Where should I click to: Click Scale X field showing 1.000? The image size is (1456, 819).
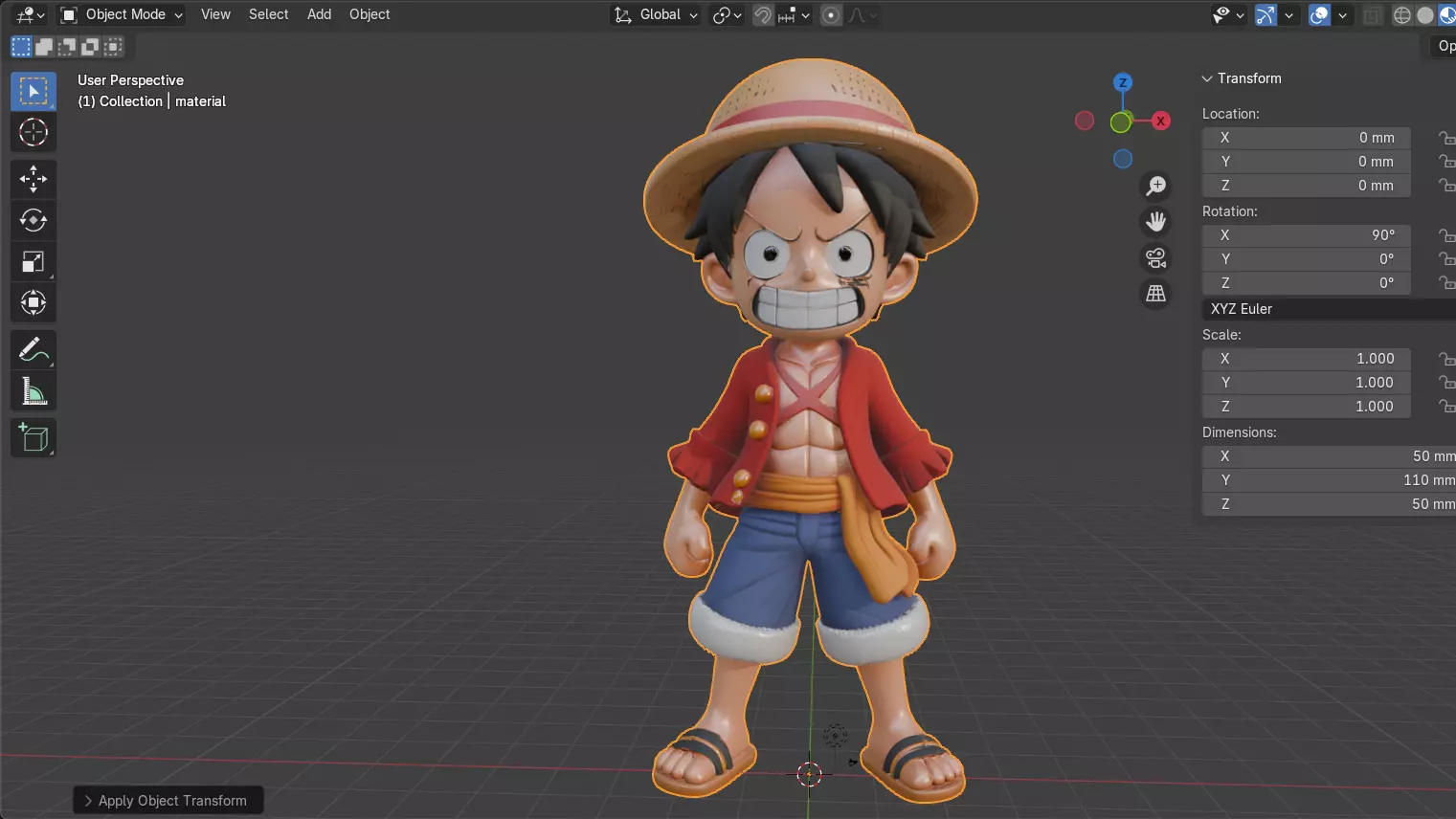pos(1307,359)
